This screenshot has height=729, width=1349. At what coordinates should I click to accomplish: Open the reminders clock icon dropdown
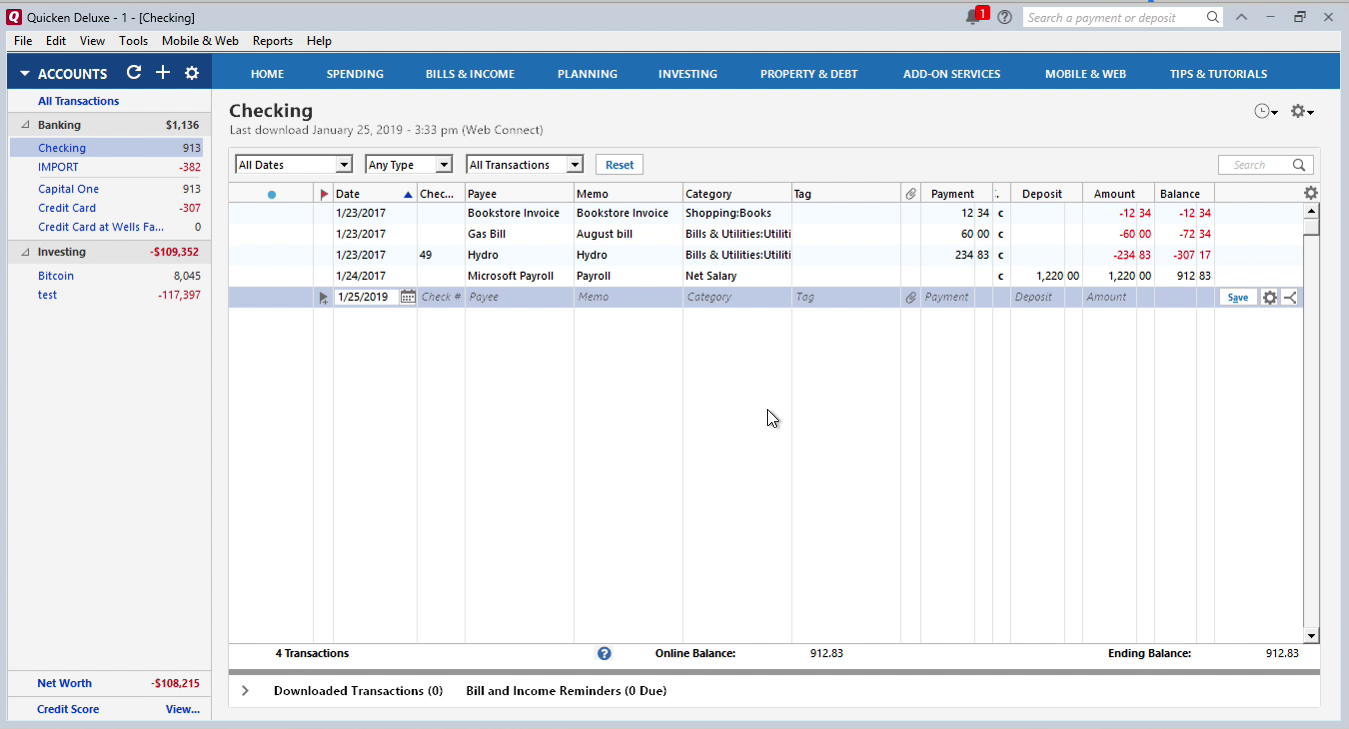tap(1266, 111)
